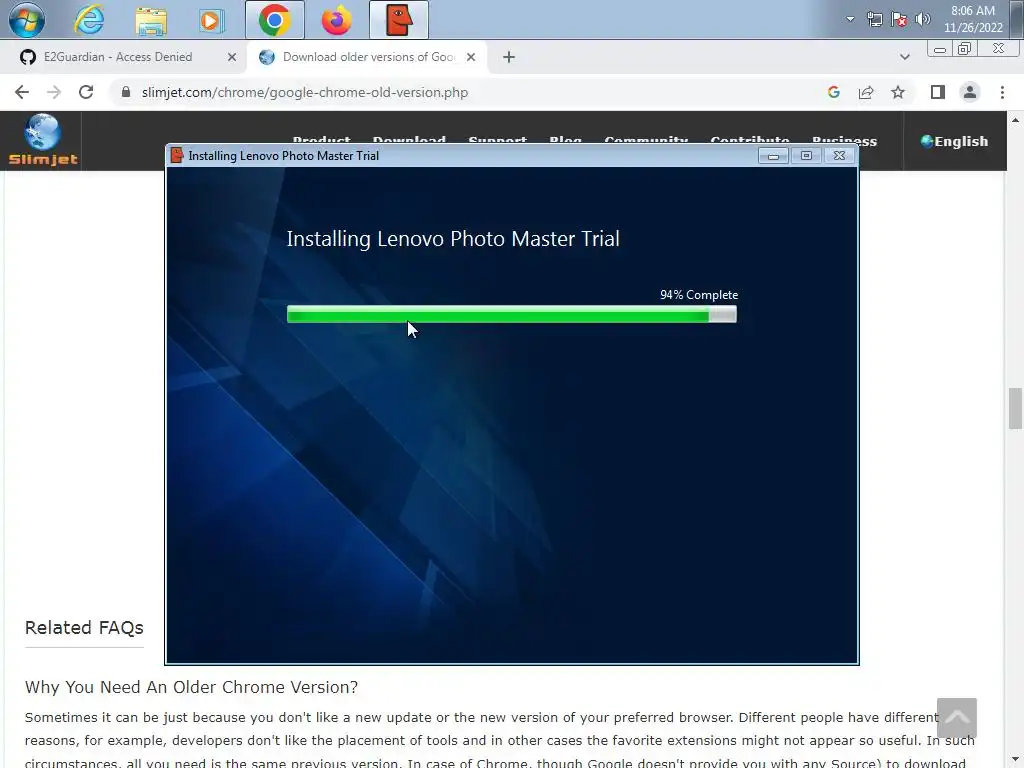Change language using the English selector

(x=954, y=141)
